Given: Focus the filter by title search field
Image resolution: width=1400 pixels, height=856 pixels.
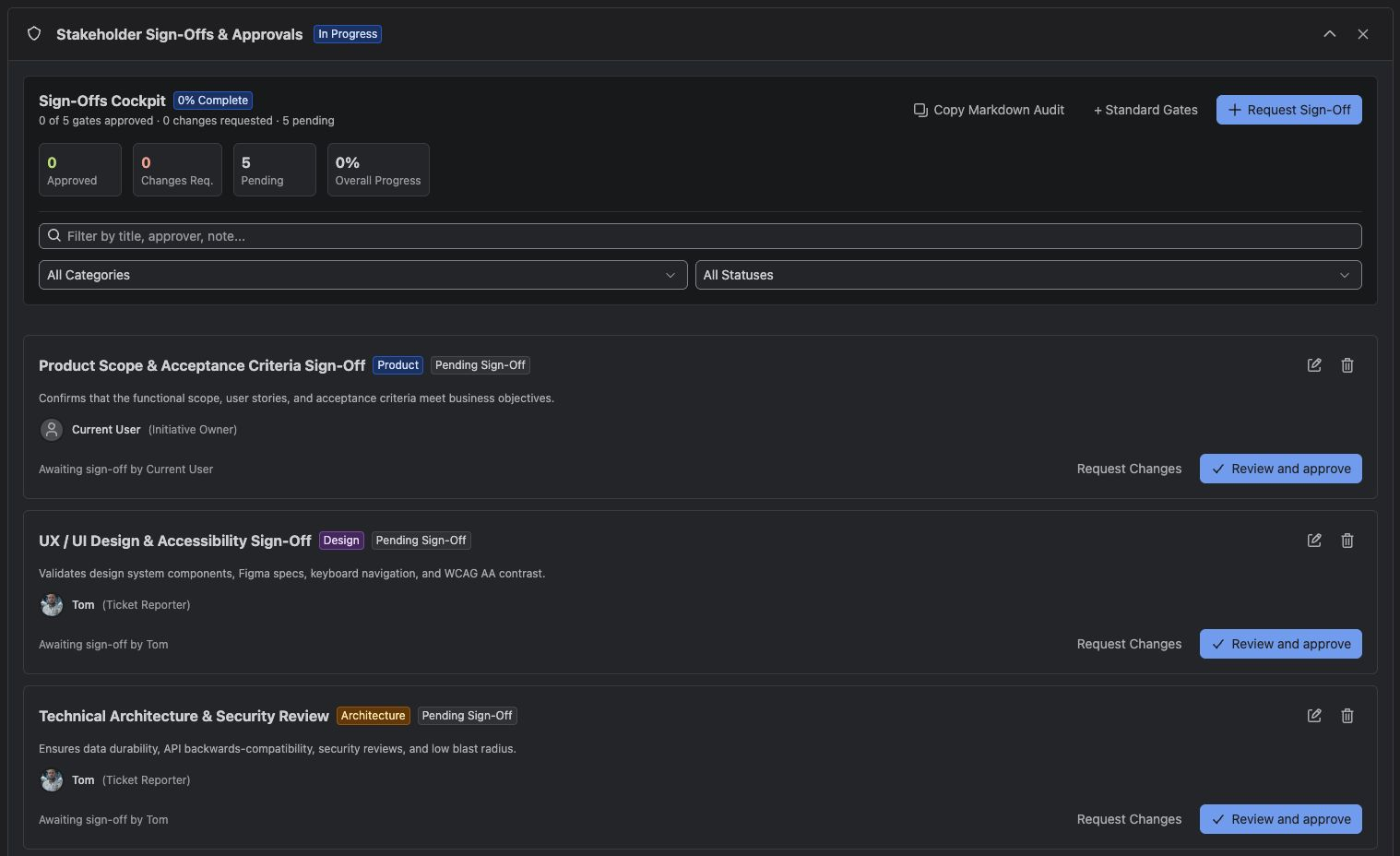Looking at the screenshot, I should coord(700,236).
